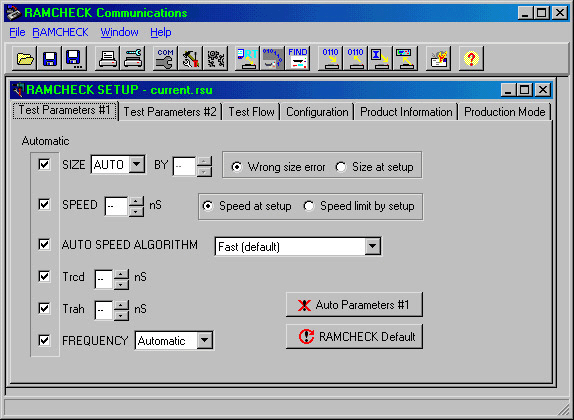Click the Trah value input field
This screenshot has width=574, height=420.
(x=104, y=310)
